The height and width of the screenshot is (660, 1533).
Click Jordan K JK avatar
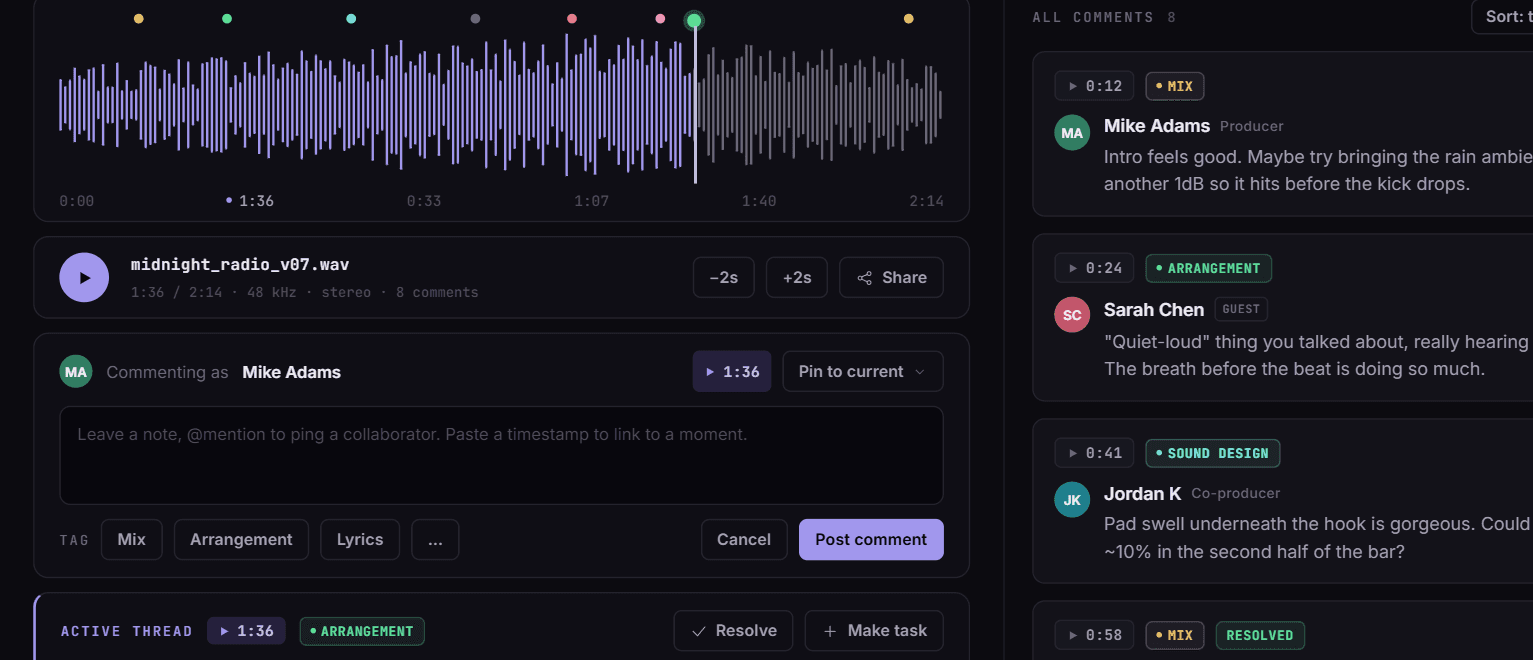[1072, 500]
